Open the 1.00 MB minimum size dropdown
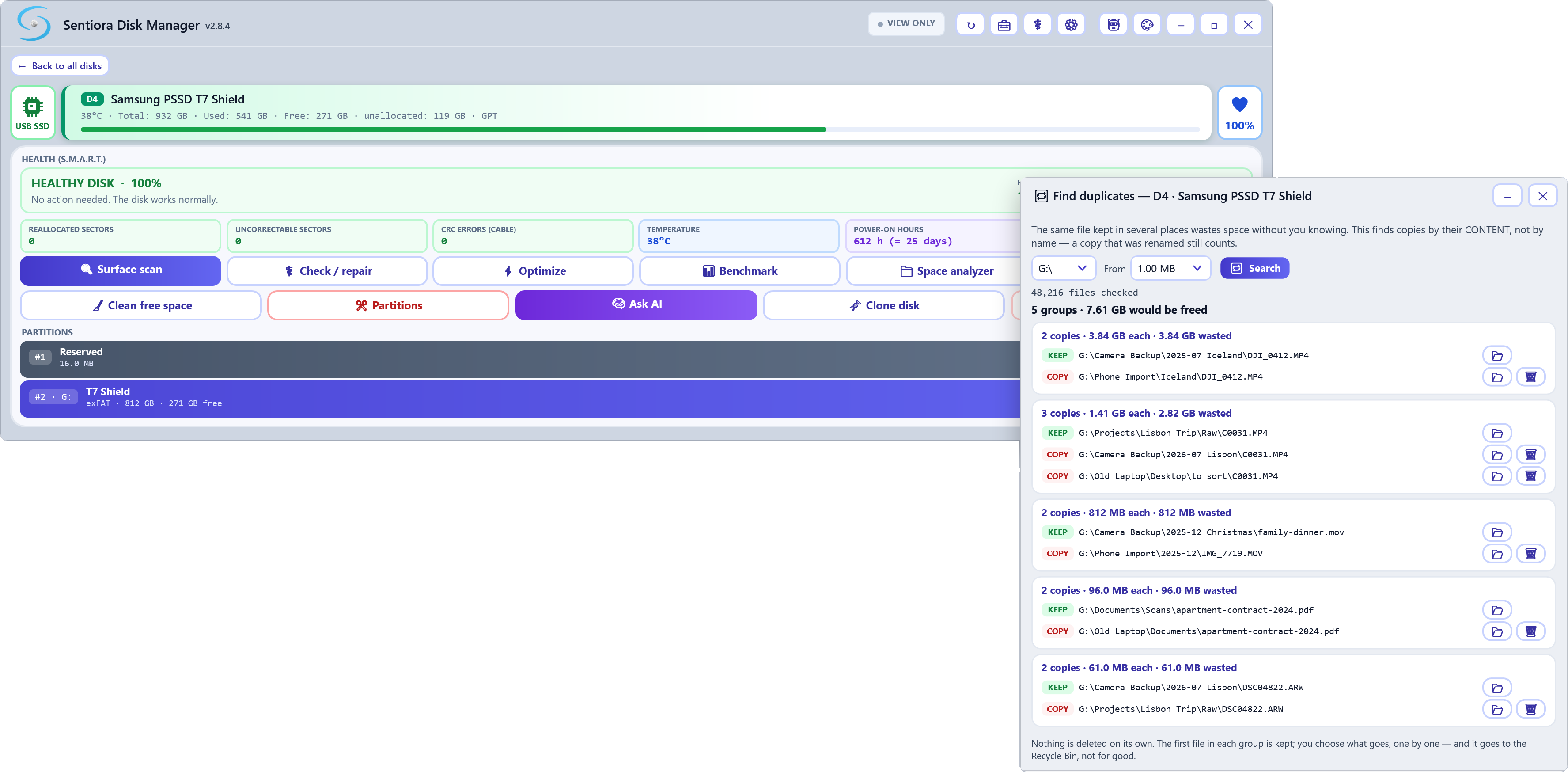The width and height of the screenshot is (1568, 772). 1170,269
